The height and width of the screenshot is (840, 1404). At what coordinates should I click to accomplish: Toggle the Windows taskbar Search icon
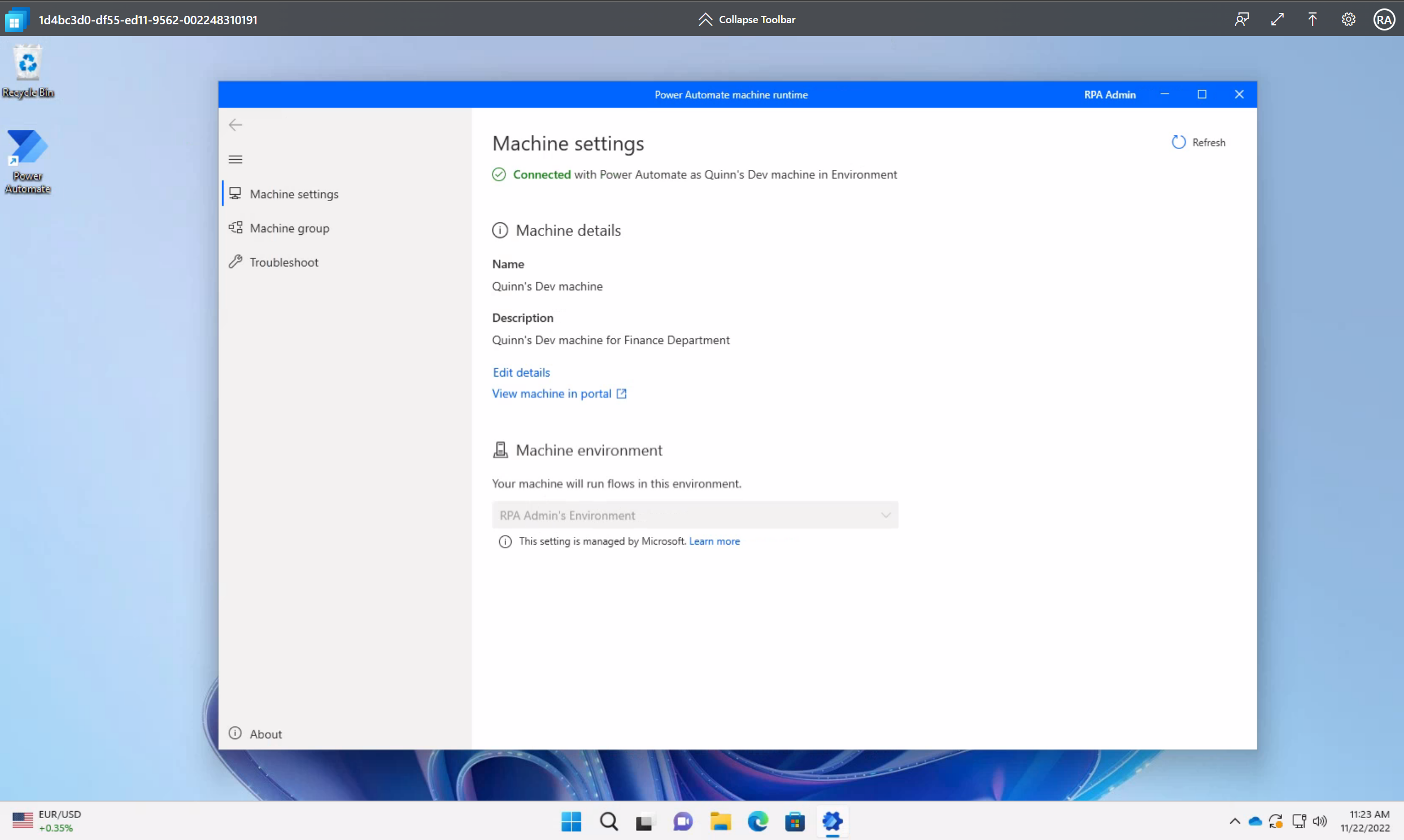pos(609,822)
